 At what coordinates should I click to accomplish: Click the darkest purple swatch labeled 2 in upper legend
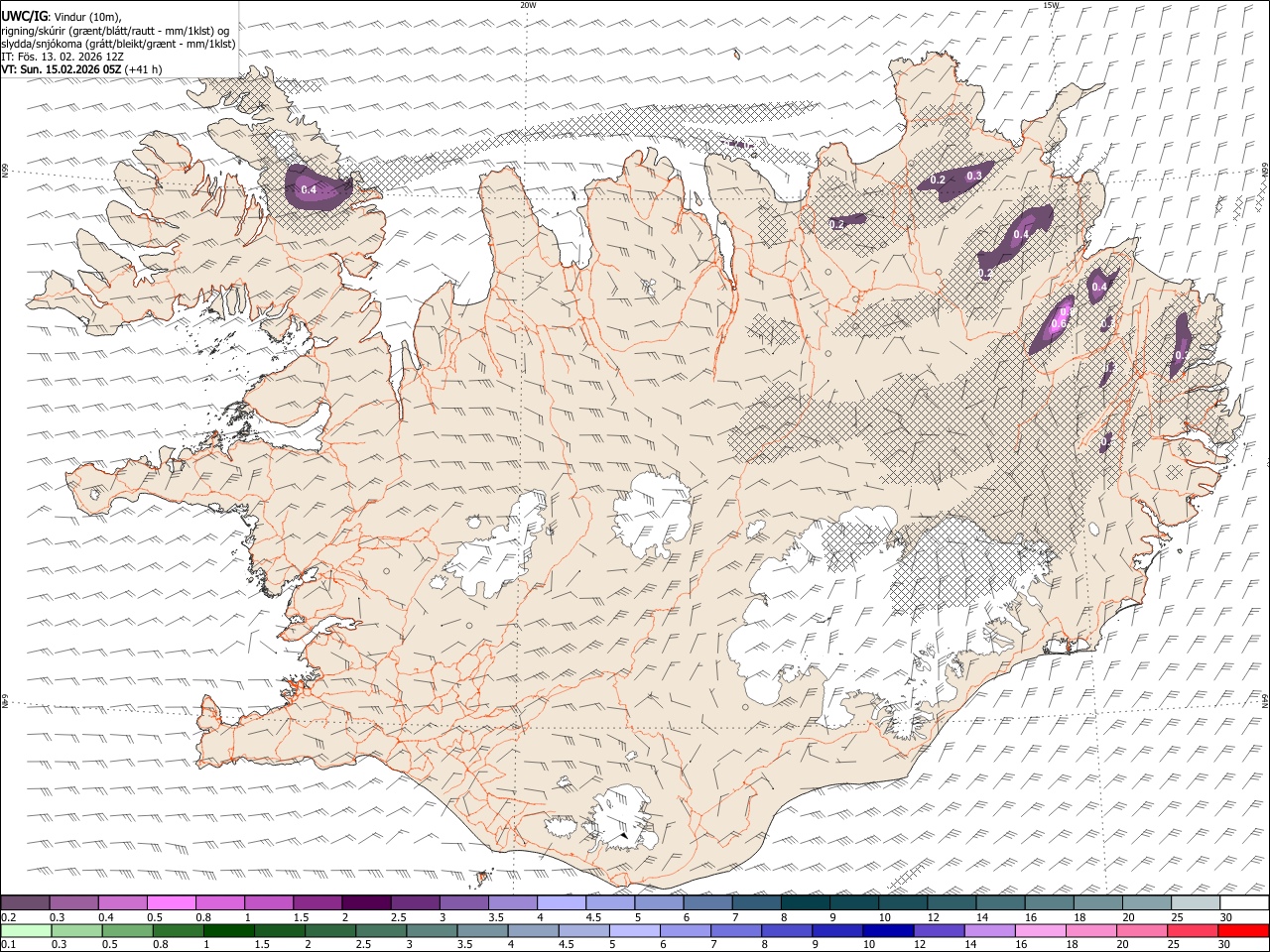pos(365,903)
